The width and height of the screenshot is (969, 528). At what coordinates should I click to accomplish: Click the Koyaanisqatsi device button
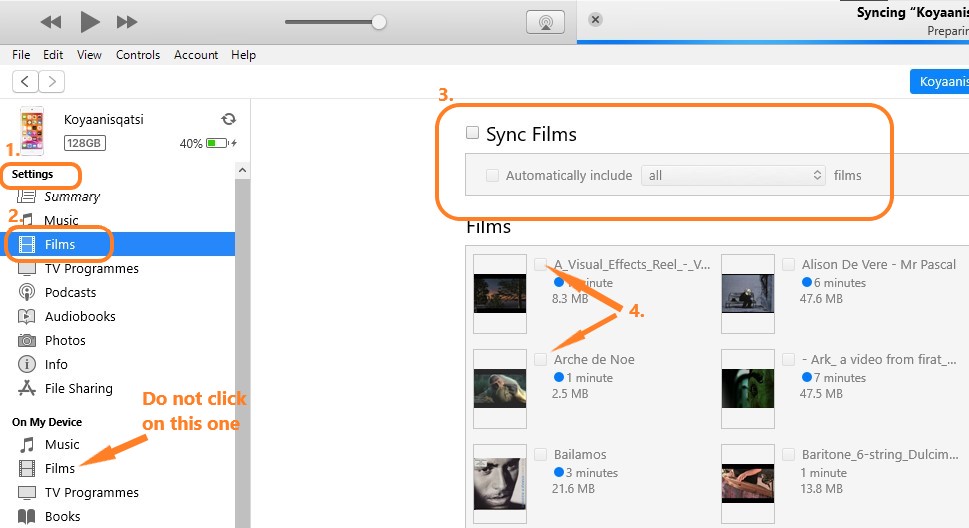[939, 82]
